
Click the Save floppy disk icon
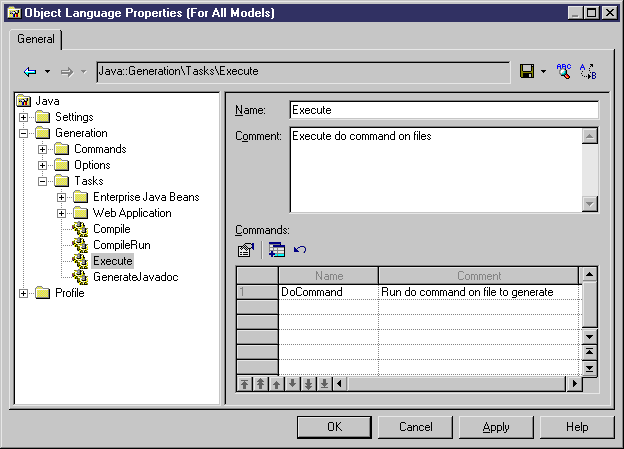527,71
